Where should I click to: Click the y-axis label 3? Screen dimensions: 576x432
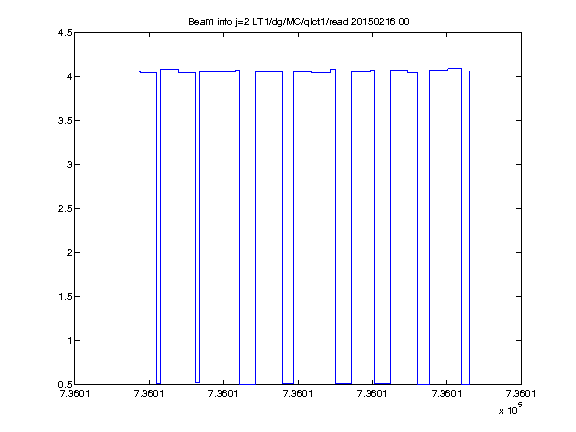[69, 165]
